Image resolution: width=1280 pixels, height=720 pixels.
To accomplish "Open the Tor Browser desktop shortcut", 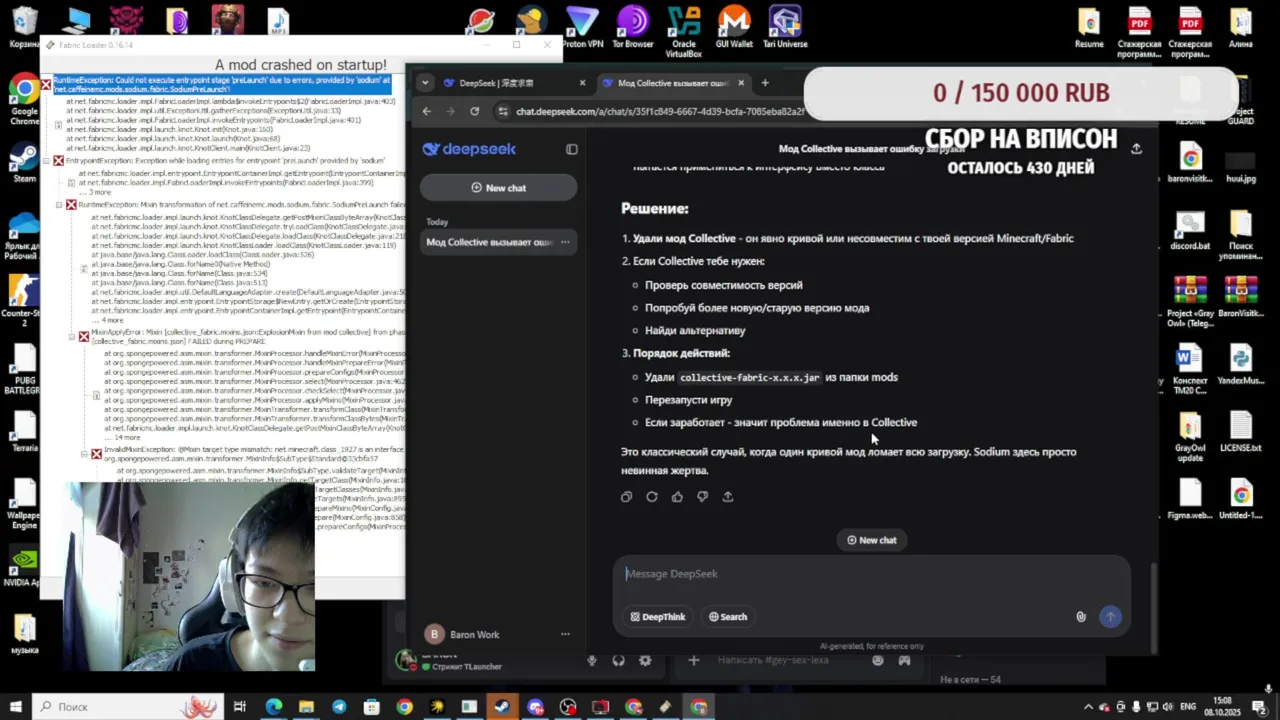I will 632,28.
